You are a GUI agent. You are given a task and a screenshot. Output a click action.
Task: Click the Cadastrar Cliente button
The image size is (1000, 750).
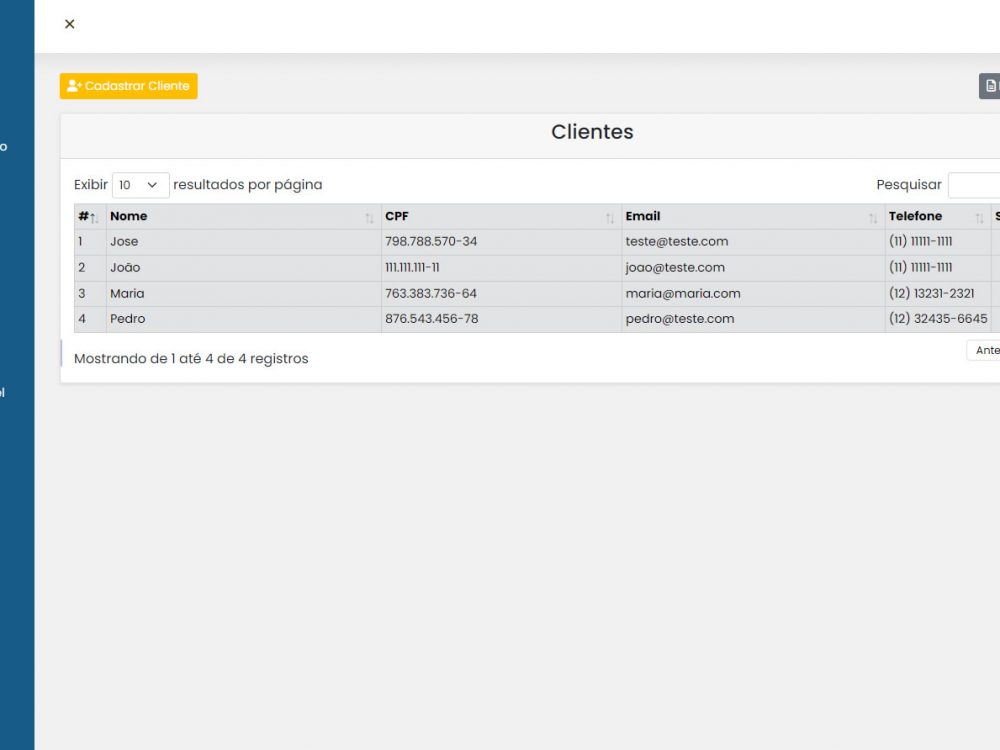point(129,86)
